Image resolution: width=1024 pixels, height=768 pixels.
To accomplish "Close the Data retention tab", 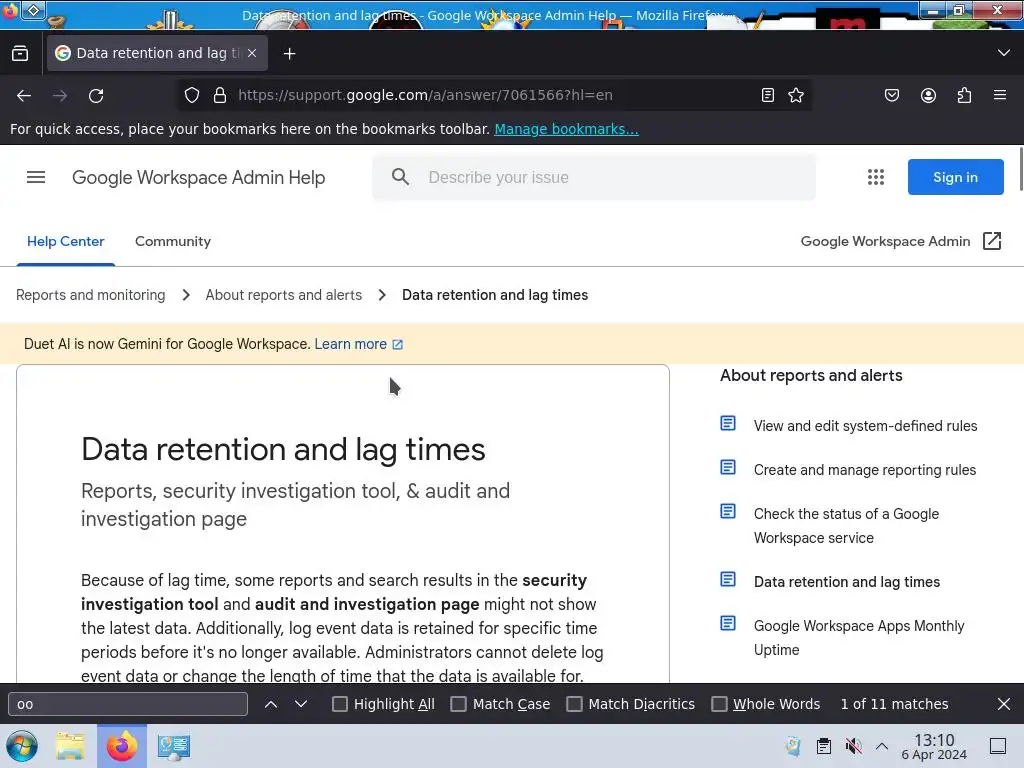I will [x=252, y=54].
